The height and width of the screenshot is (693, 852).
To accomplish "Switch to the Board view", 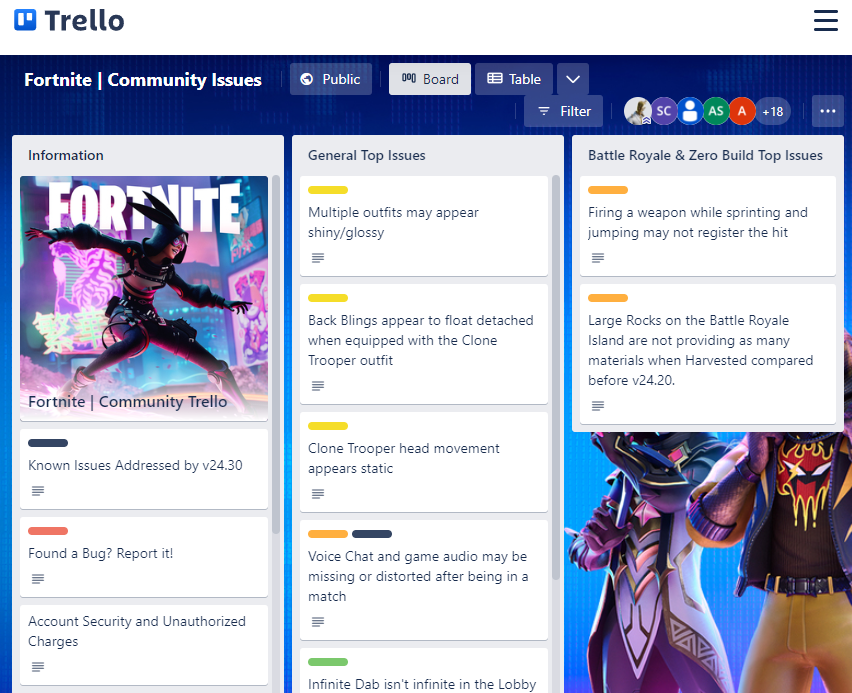I will (x=430, y=79).
